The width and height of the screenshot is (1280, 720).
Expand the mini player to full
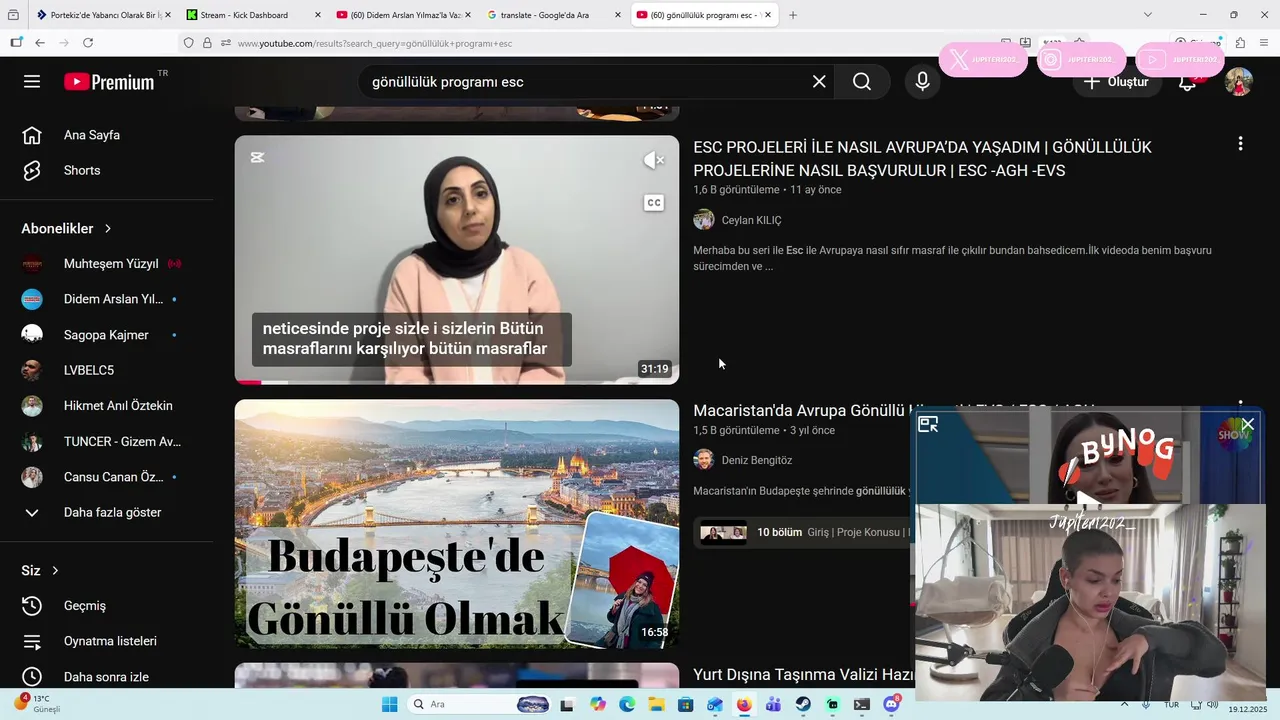pyautogui.click(x=928, y=424)
